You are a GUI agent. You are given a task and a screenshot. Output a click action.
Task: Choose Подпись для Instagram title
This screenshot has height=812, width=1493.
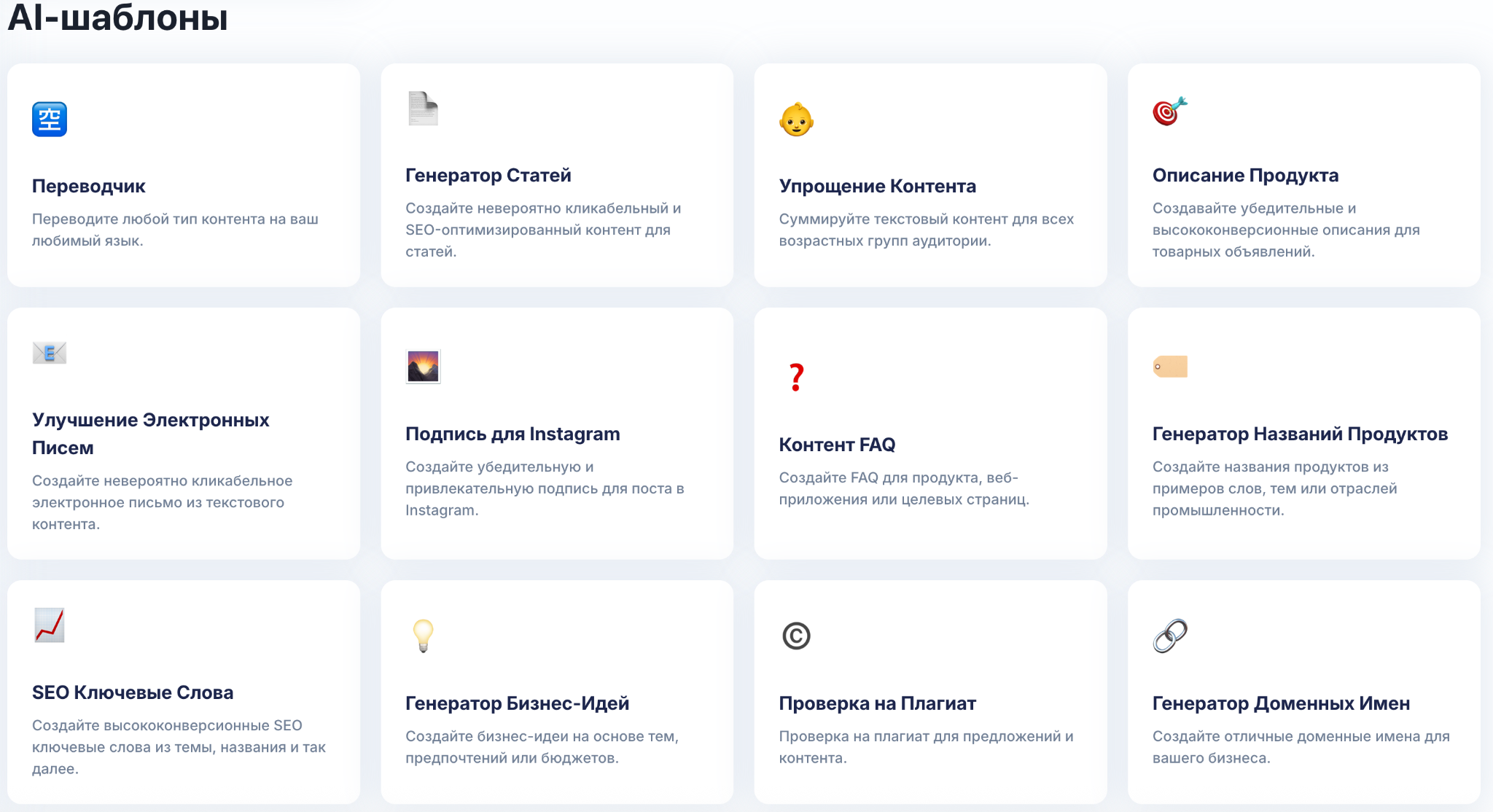coord(512,434)
